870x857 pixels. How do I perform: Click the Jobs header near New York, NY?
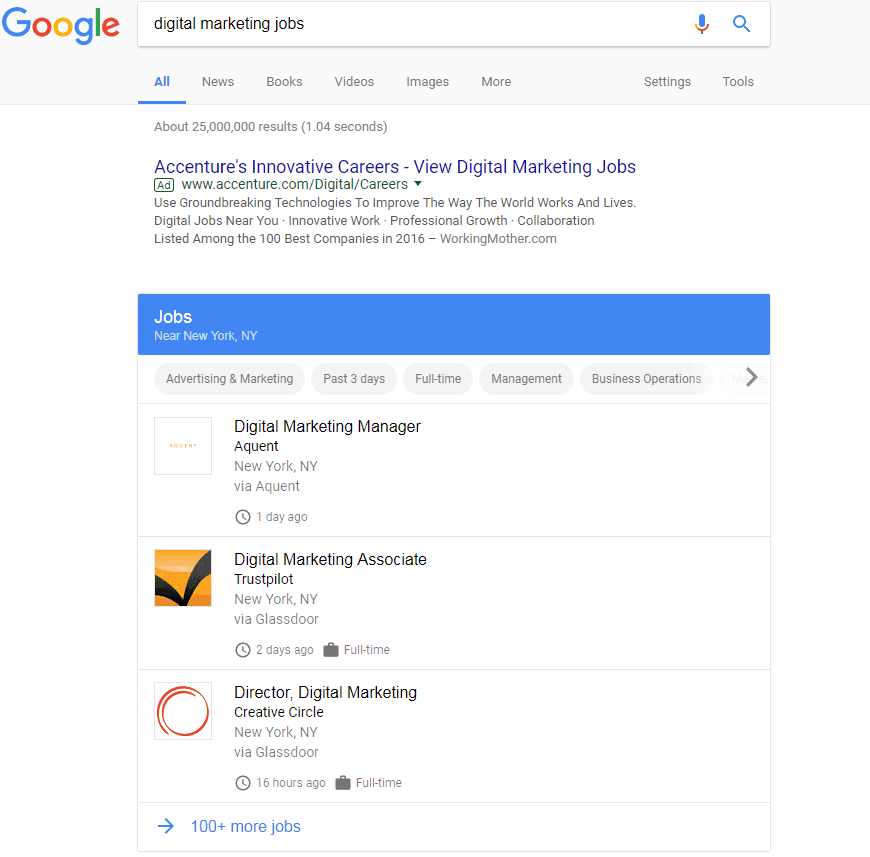[453, 324]
